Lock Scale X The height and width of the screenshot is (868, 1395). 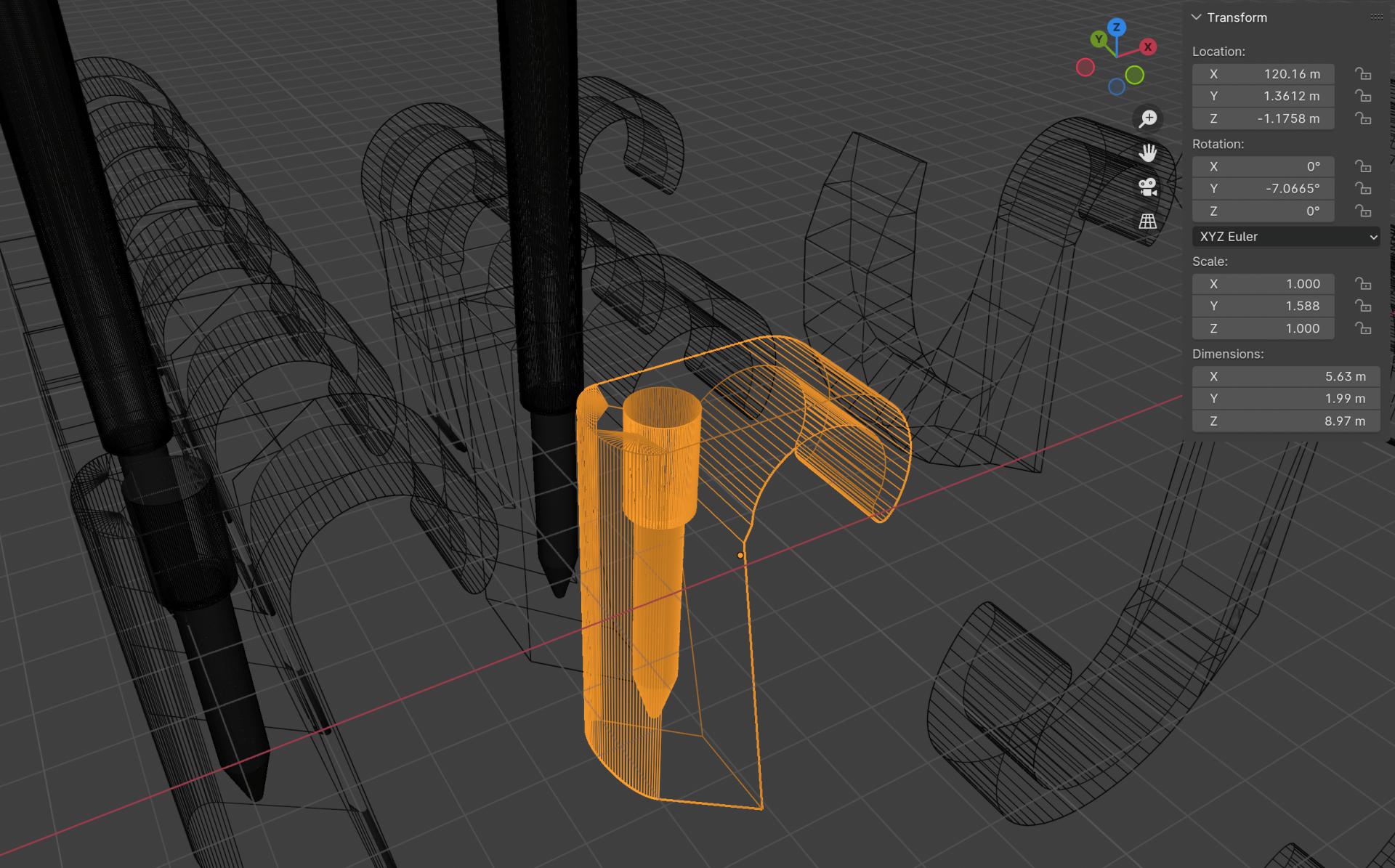[1363, 284]
